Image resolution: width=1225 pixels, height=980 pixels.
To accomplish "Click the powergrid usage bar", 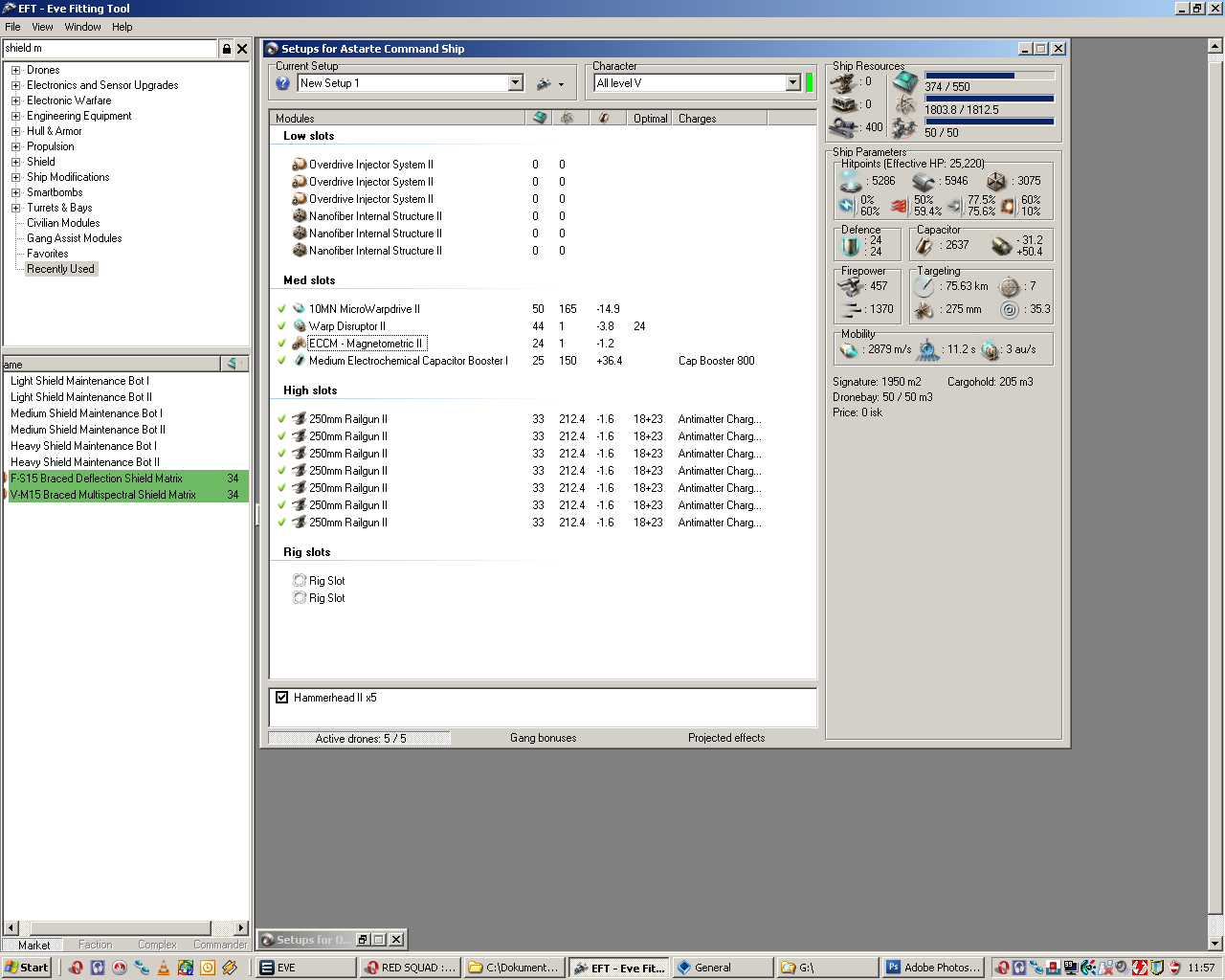I will (990, 99).
